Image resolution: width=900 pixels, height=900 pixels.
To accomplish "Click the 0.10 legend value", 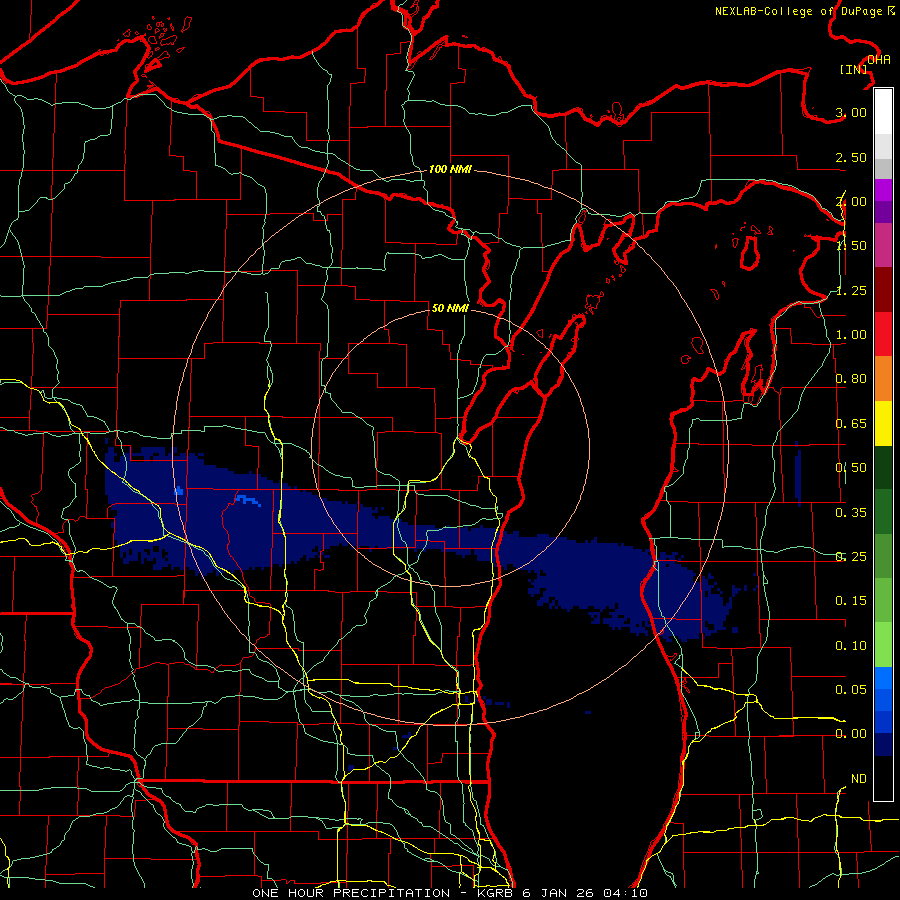I will coord(851,646).
